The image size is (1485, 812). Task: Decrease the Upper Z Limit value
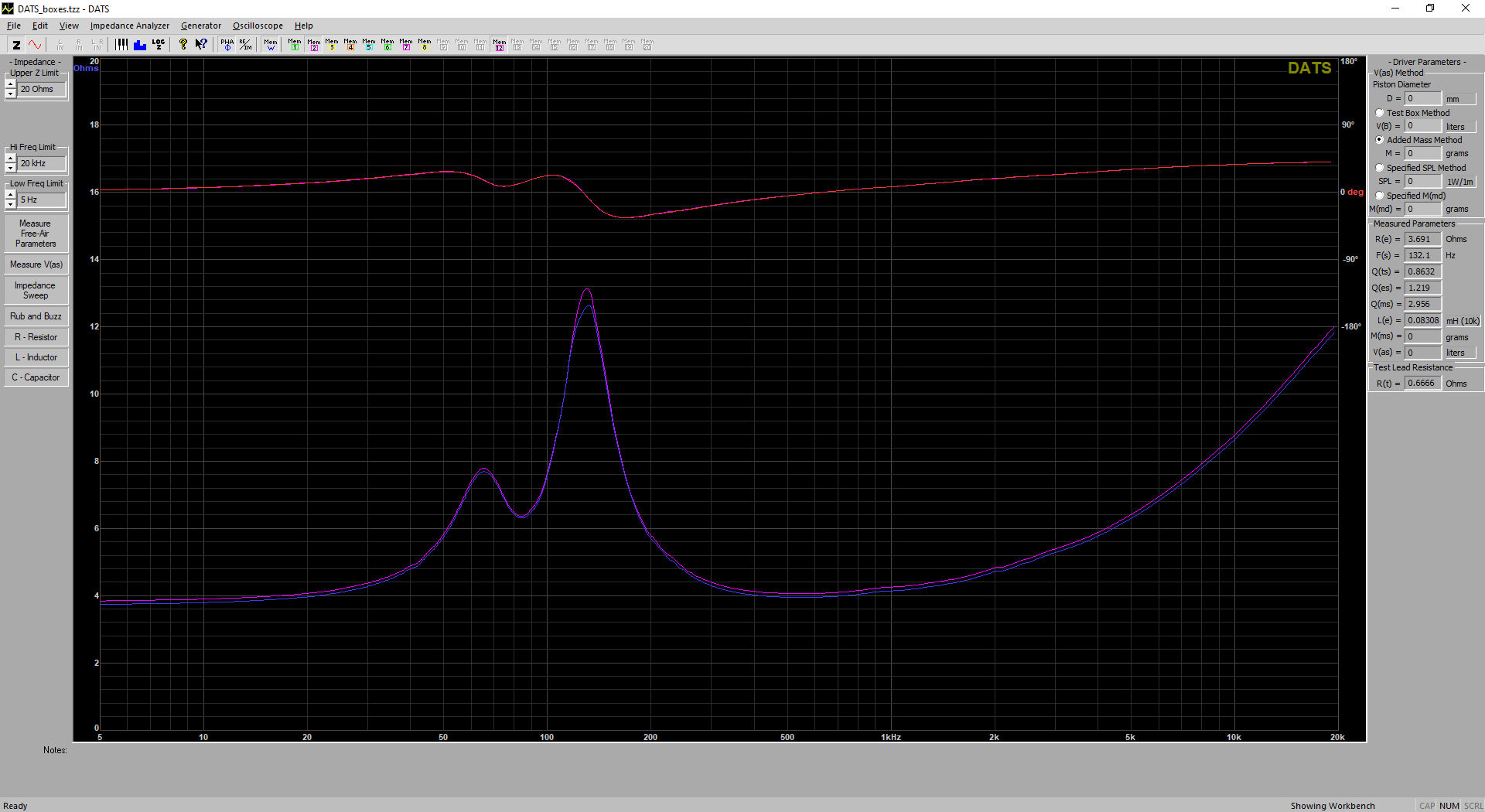click(x=11, y=94)
